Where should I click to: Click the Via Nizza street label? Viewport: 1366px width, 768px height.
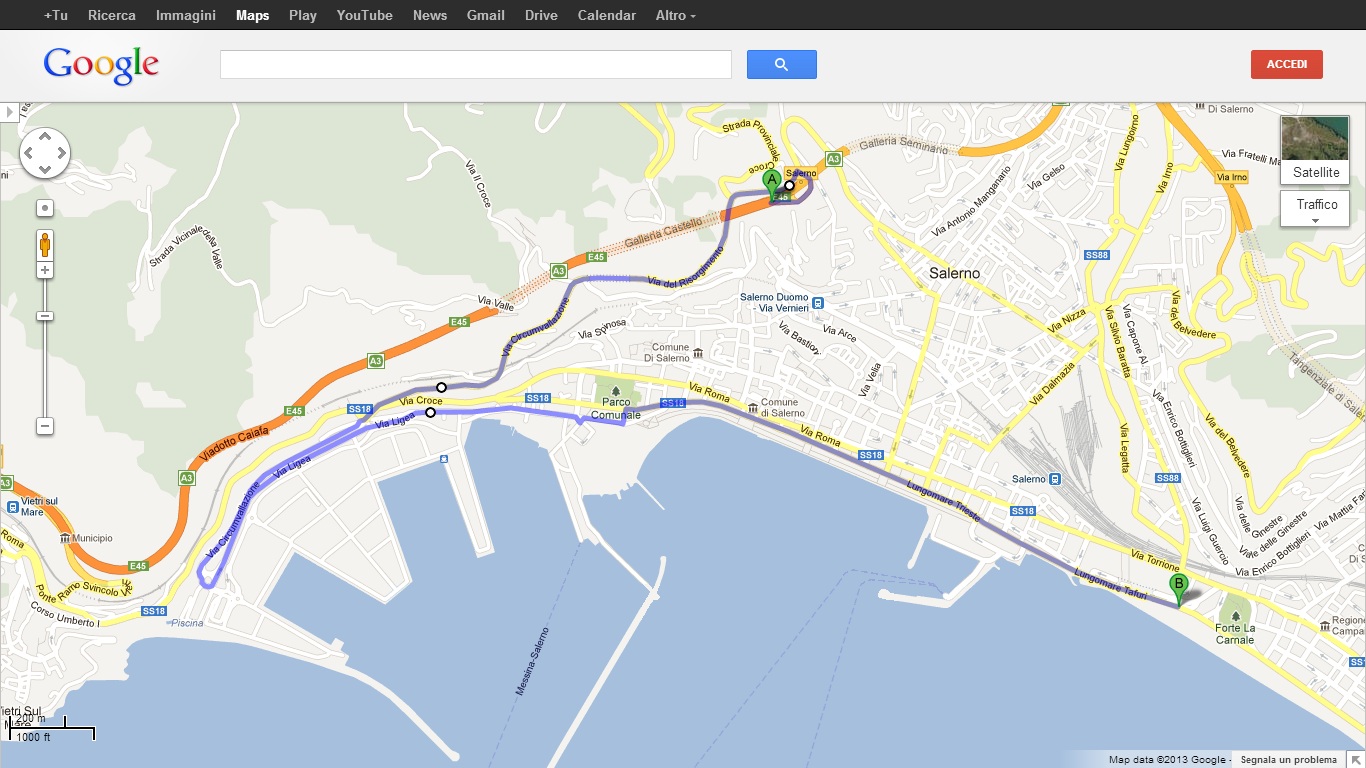coord(1067,320)
